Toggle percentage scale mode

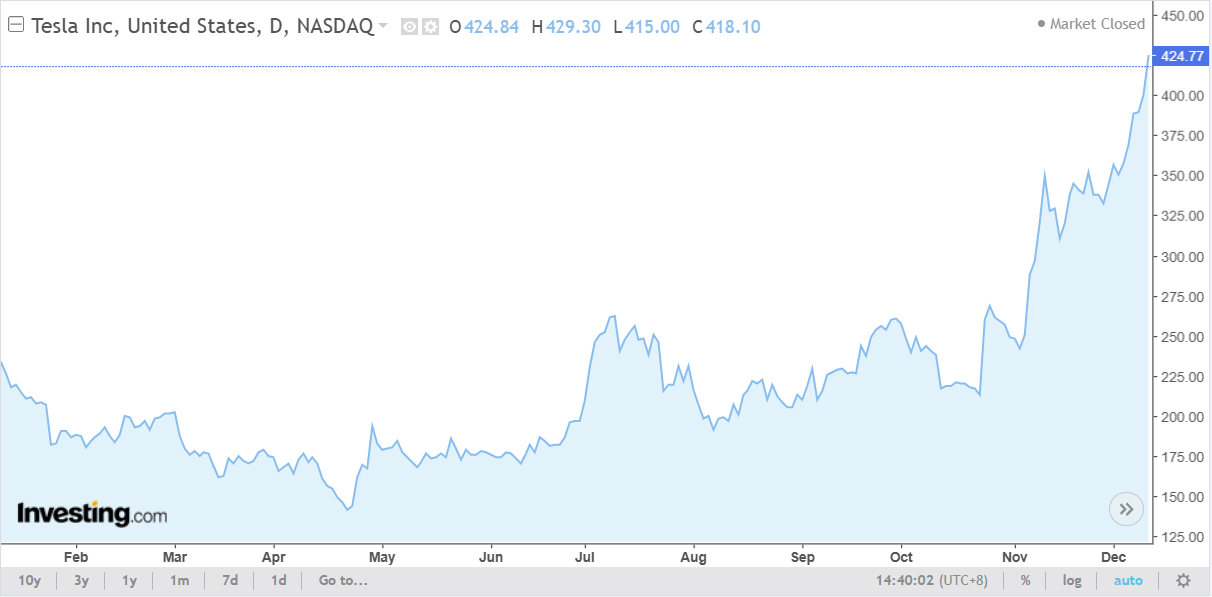point(1026,580)
